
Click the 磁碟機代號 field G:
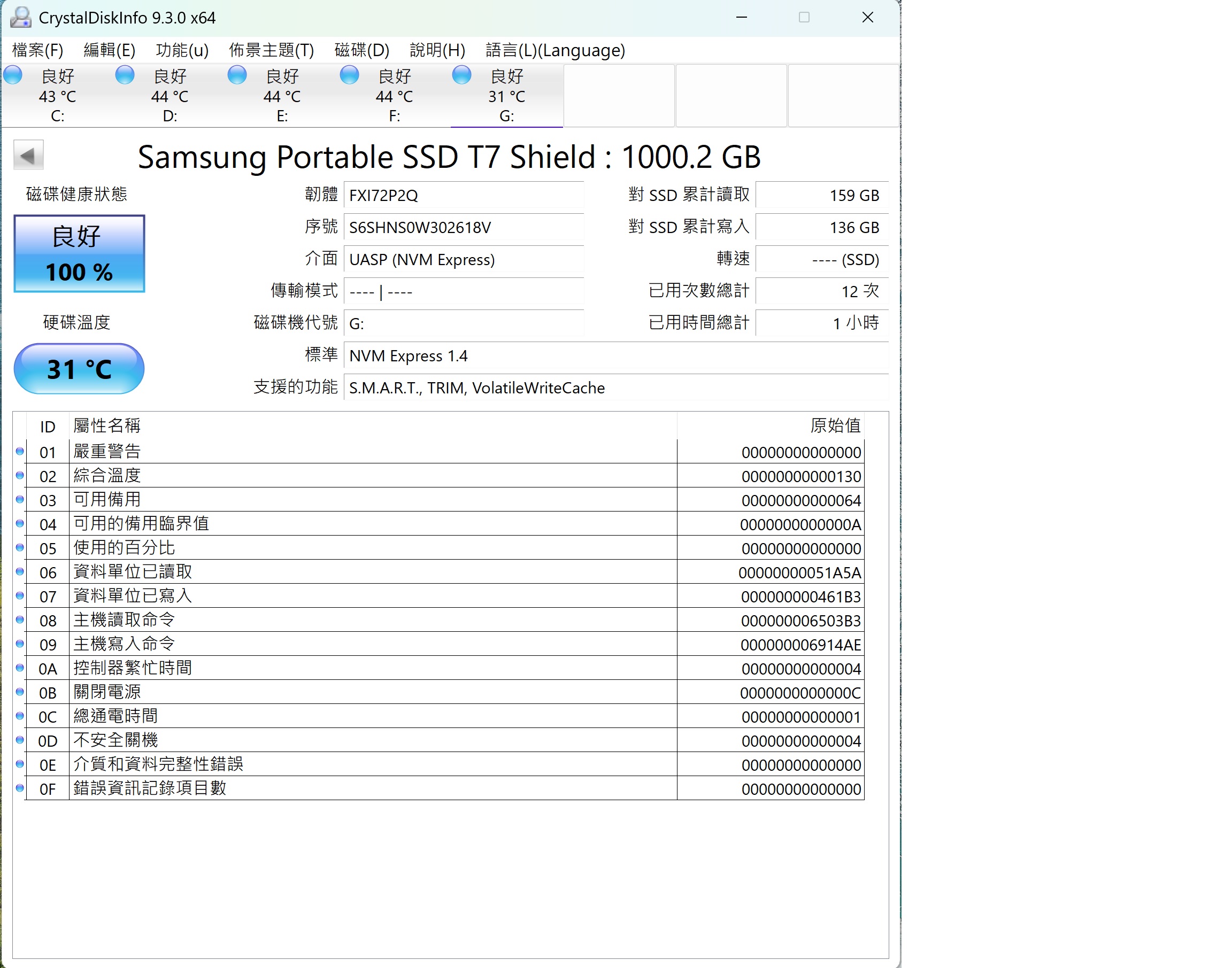463,323
